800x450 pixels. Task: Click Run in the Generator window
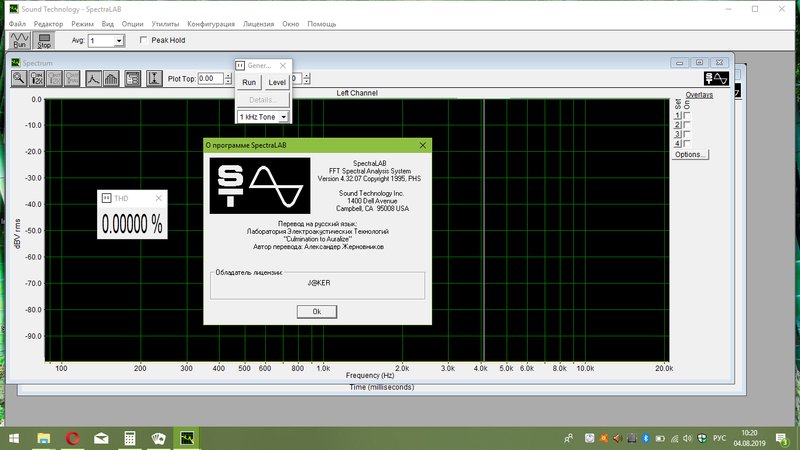(x=249, y=82)
